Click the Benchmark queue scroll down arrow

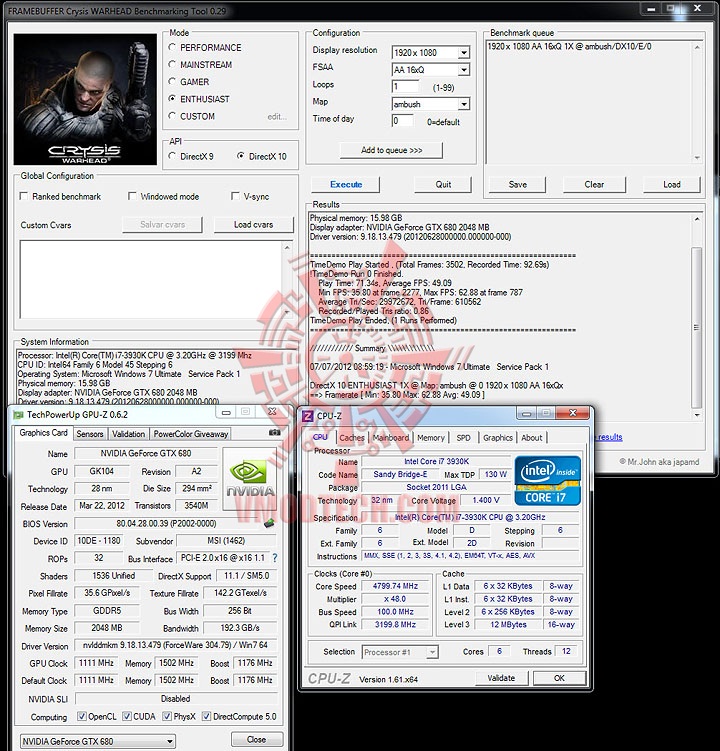[697, 158]
